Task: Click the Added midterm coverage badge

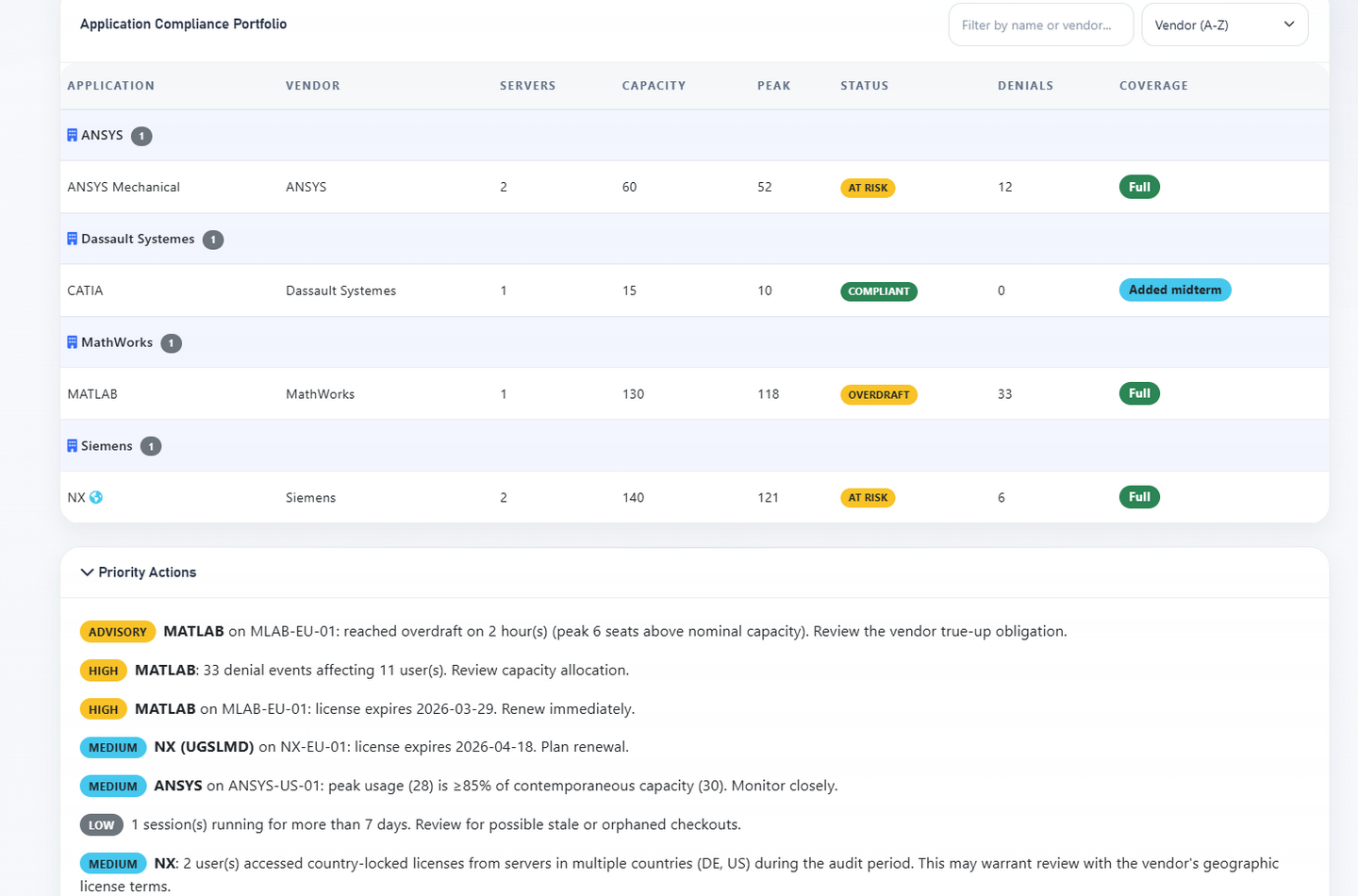Action: click(1175, 290)
